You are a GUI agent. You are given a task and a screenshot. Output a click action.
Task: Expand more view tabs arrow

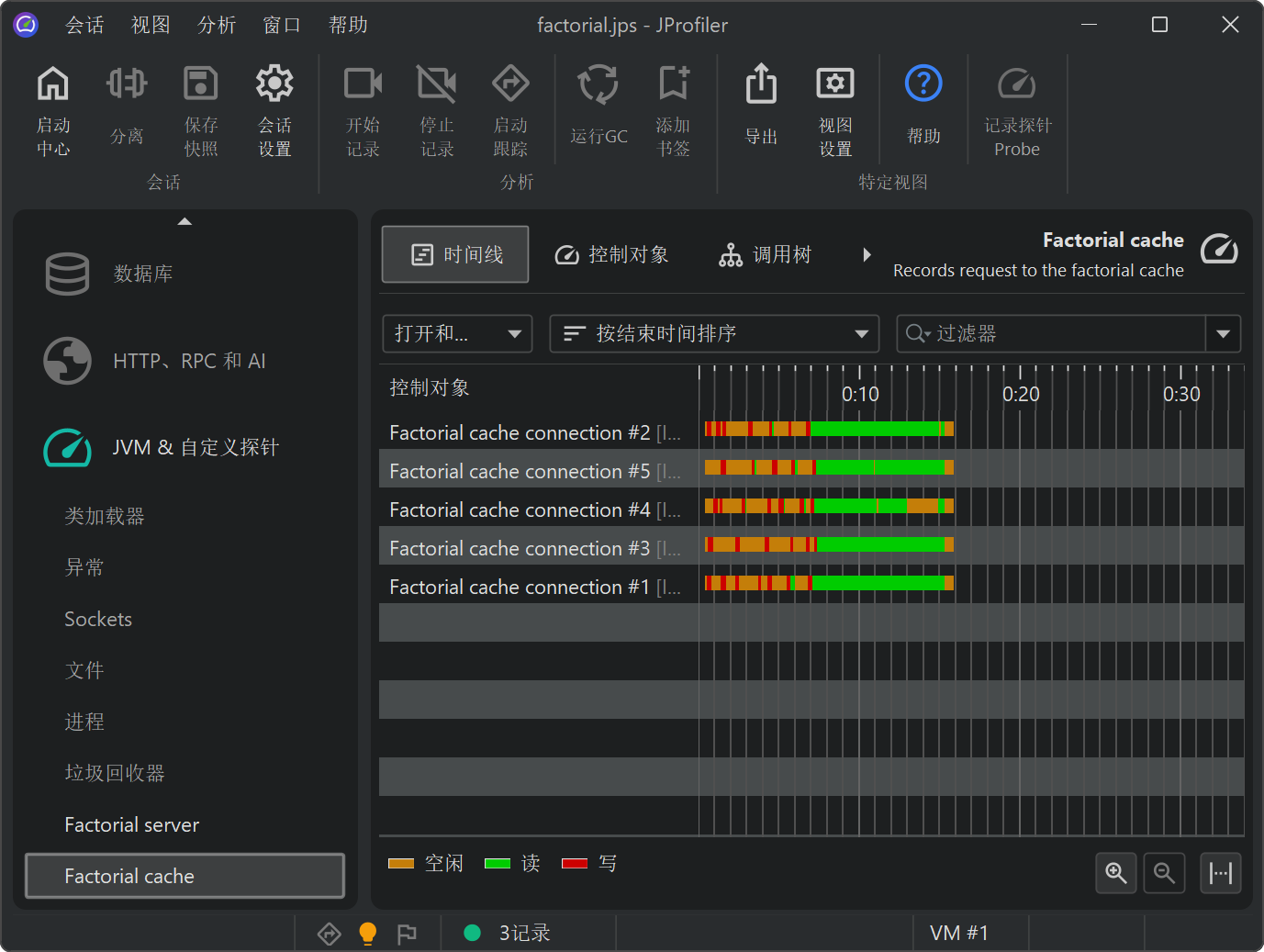867,255
